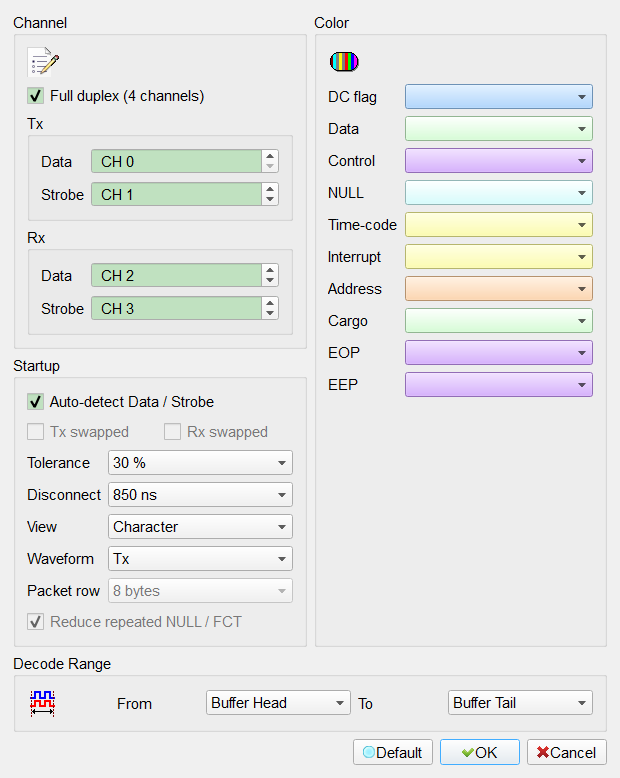The image size is (620, 778).
Task: Open the Disconnect 850 ns dropdown
Action: click(200, 495)
